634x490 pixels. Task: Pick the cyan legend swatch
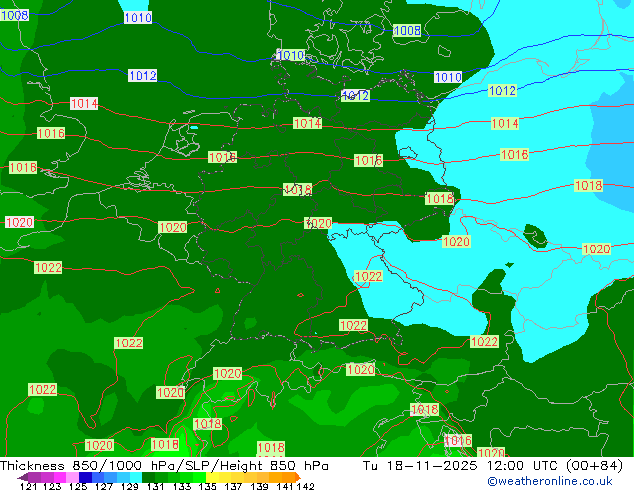[x=136, y=477]
